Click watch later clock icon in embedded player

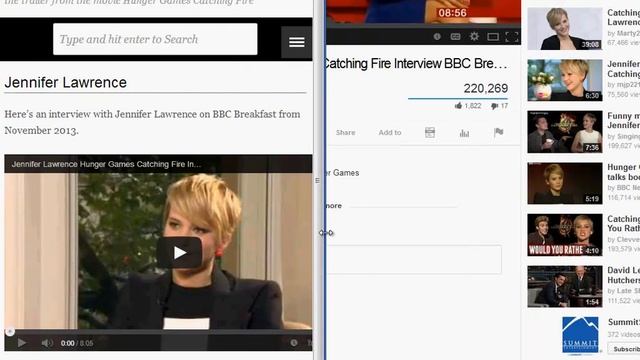point(294,343)
